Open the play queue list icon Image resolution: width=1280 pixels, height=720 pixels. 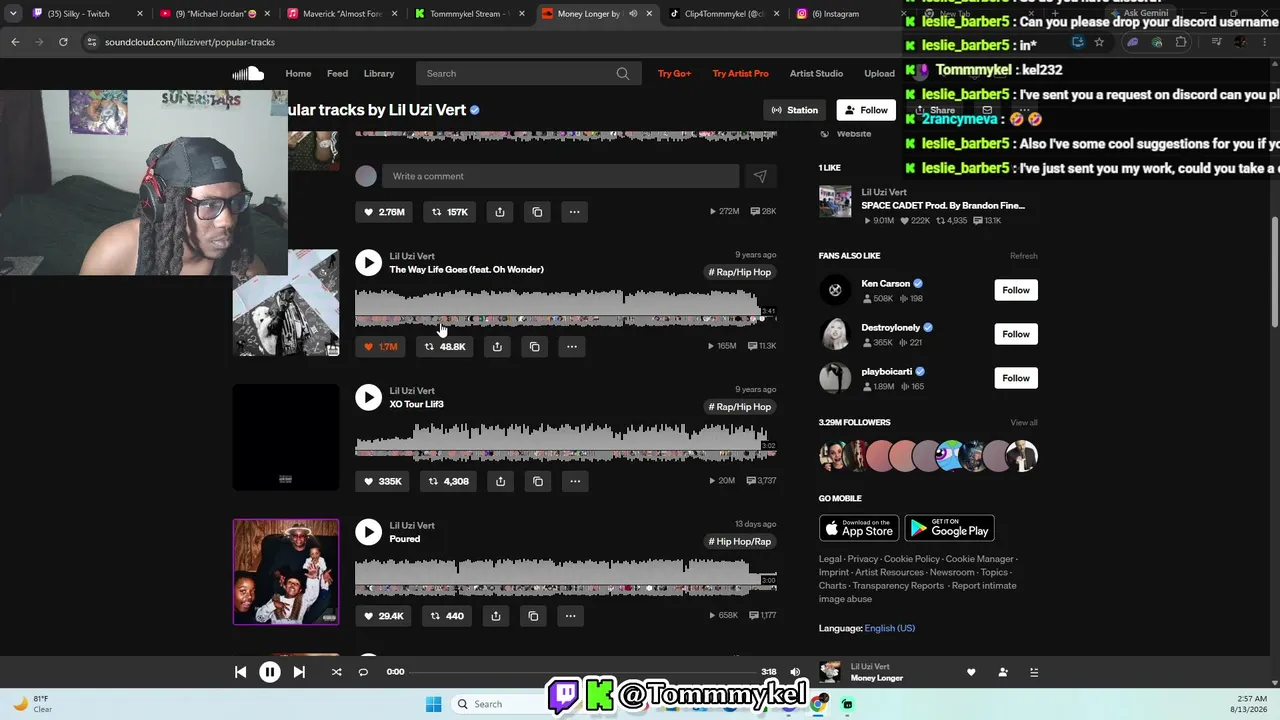coord(1034,672)
